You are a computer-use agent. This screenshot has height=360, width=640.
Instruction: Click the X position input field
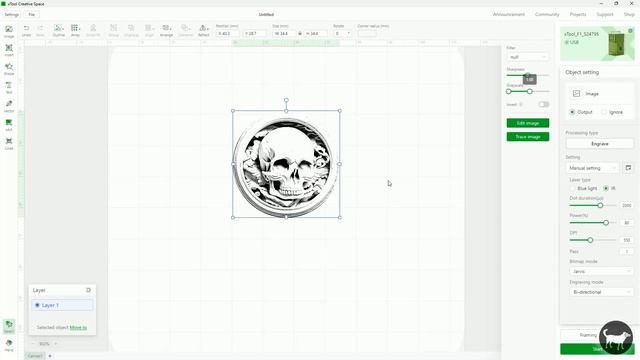228,33
